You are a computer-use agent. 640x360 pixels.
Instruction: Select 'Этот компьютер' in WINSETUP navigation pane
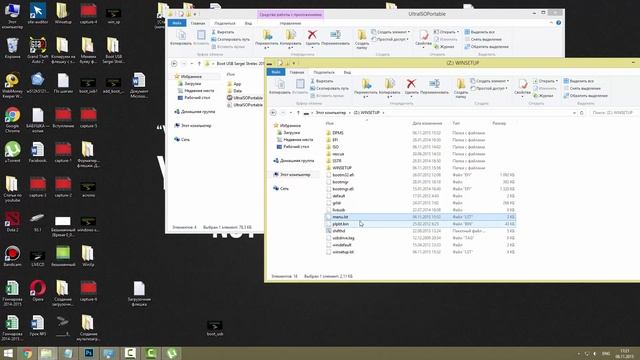click(x=292, y=175)
